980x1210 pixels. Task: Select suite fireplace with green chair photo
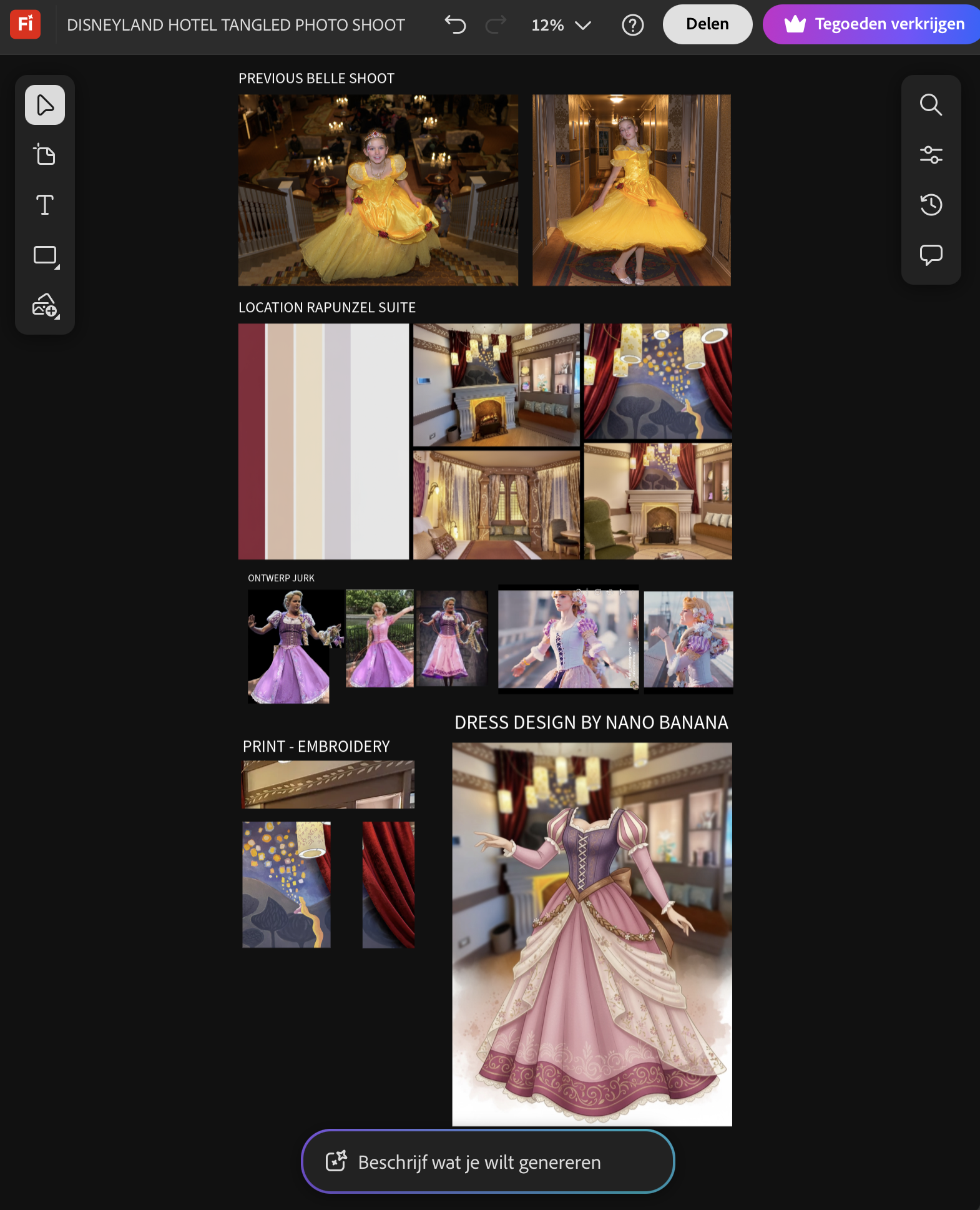click(658, 501)
